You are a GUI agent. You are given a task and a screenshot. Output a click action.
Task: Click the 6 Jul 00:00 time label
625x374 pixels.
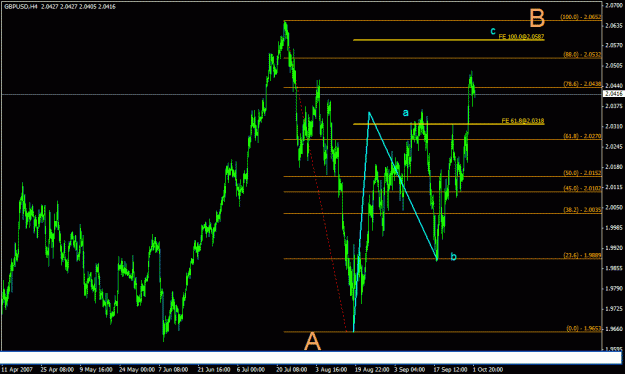pos(251,370)
